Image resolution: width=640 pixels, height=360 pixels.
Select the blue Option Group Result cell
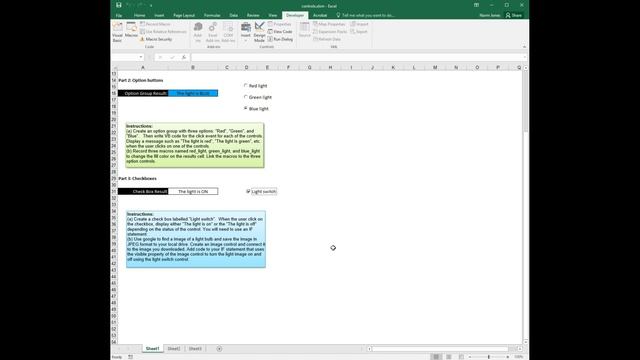(x=193, y=93)
